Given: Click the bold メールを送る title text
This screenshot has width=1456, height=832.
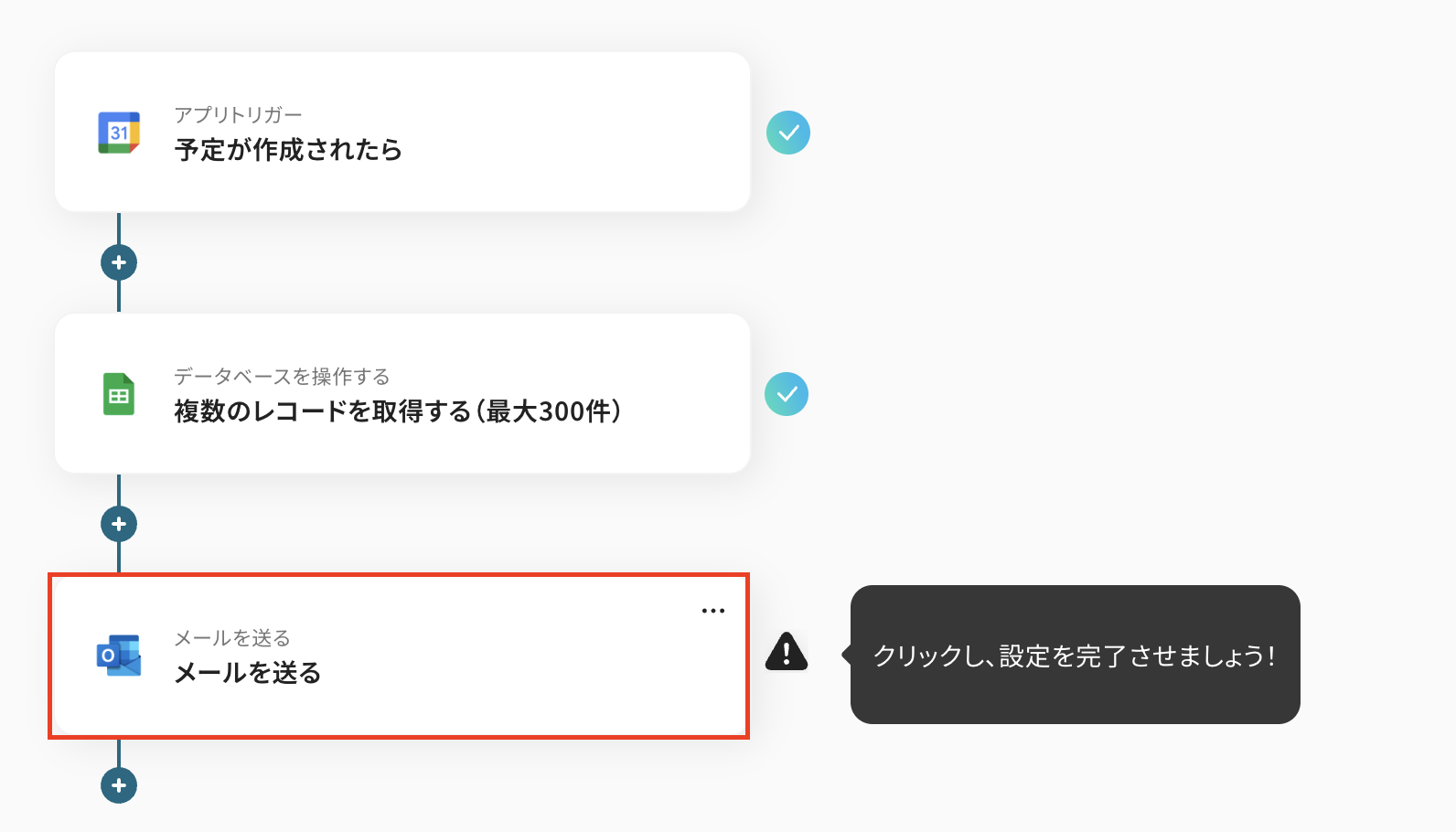Looking at the screenshot, I should [248, 673].
